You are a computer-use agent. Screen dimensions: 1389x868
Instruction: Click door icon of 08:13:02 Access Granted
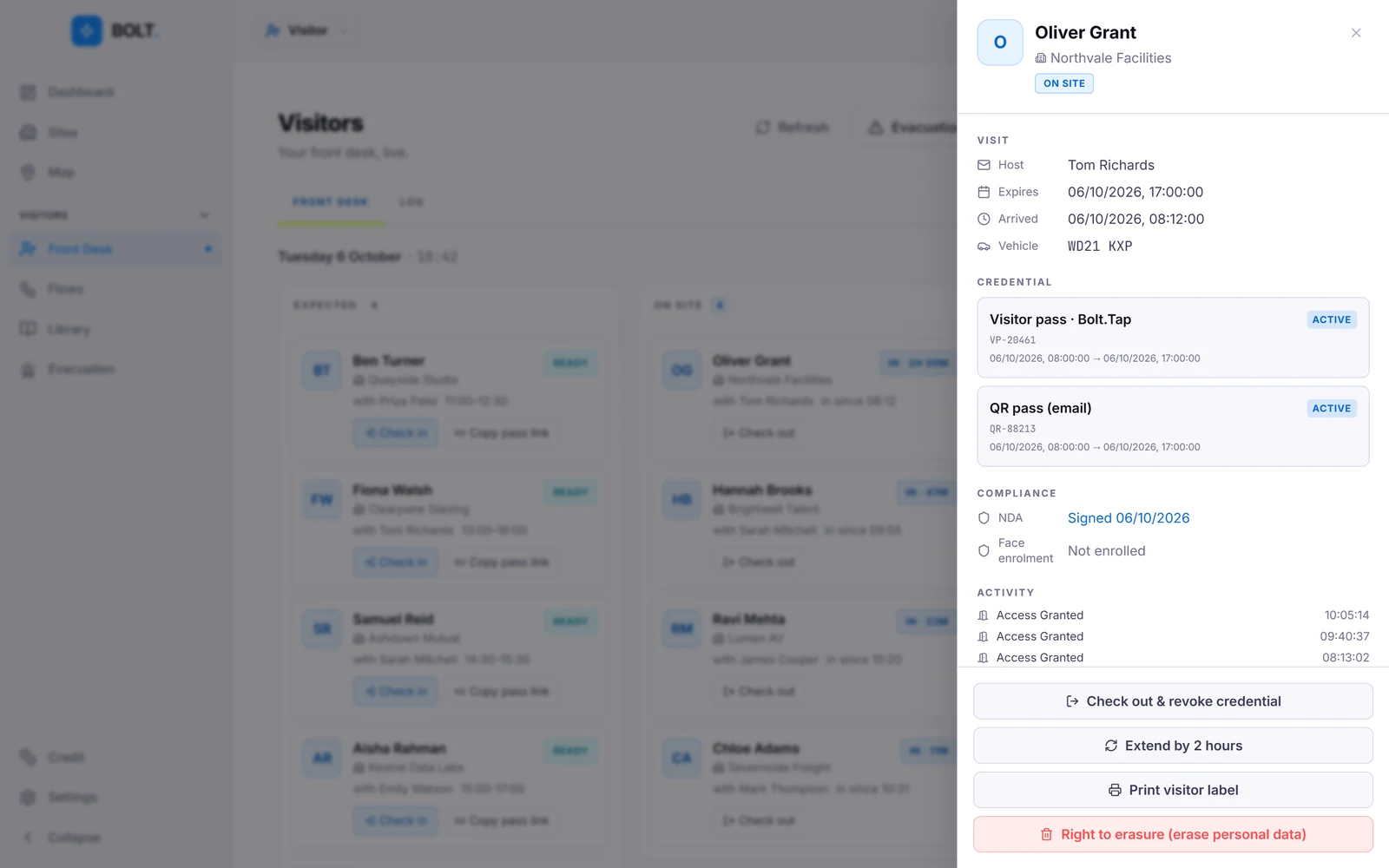[983, 658]
